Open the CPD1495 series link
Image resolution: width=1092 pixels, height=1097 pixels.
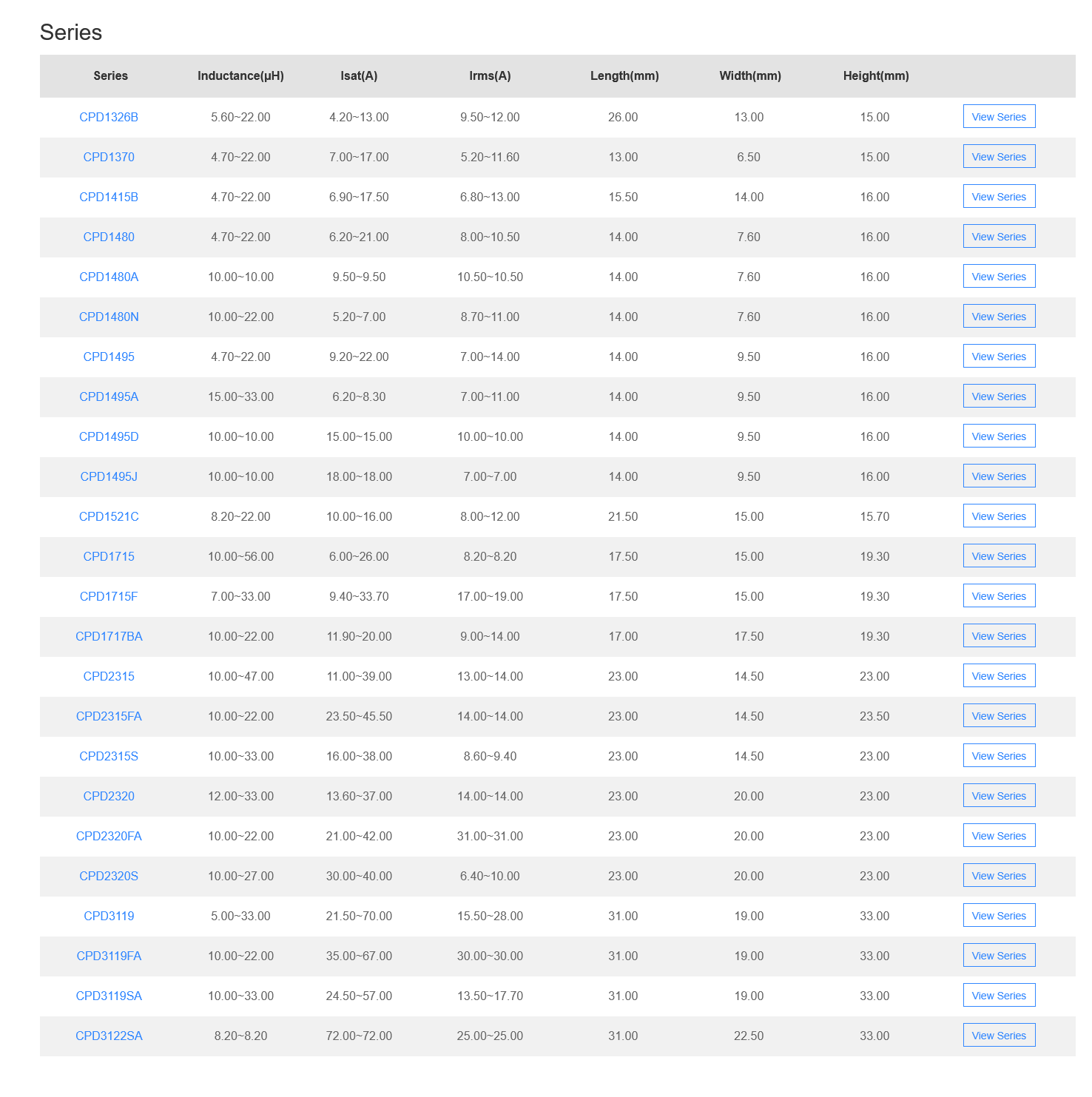109,357
